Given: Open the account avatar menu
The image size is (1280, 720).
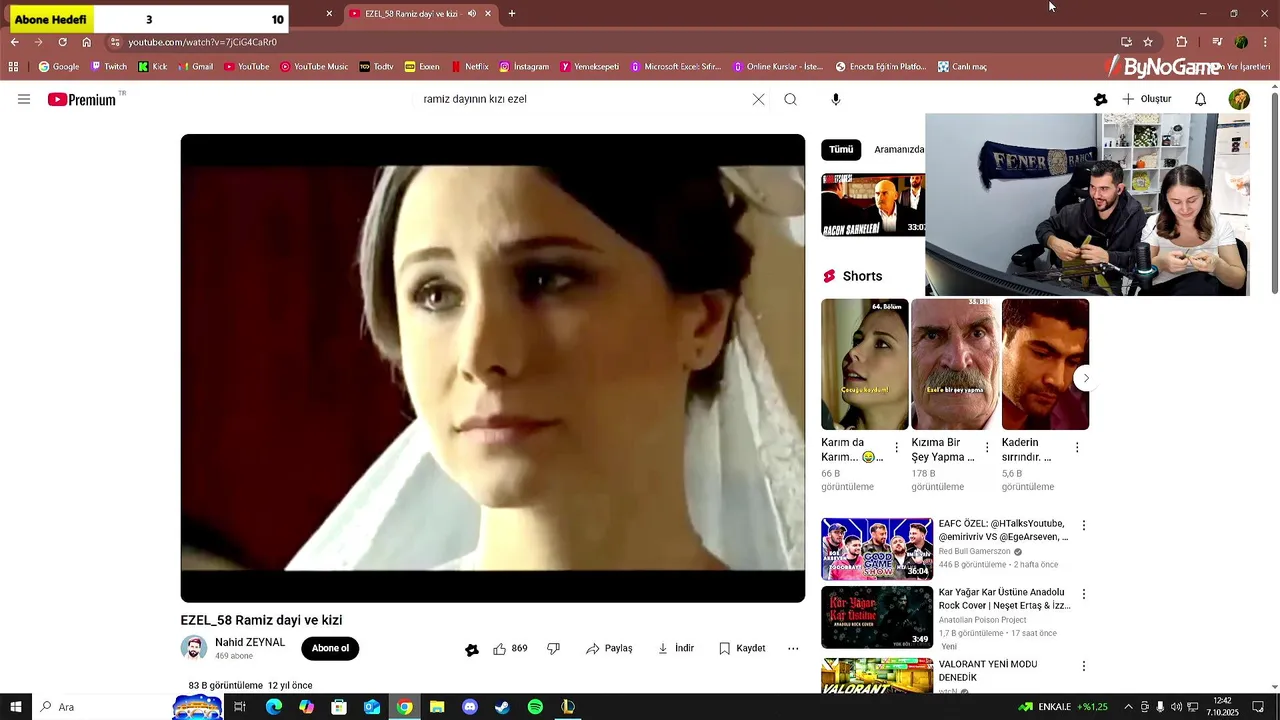Looking at the screenshot, I should click(1239, 99).
